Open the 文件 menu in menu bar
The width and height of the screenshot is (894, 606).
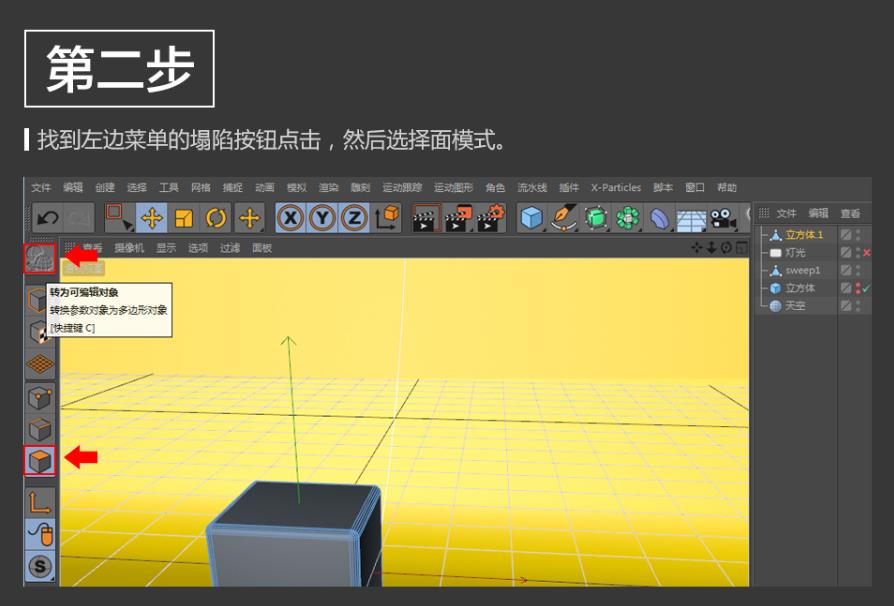click(x=41, y=188)
